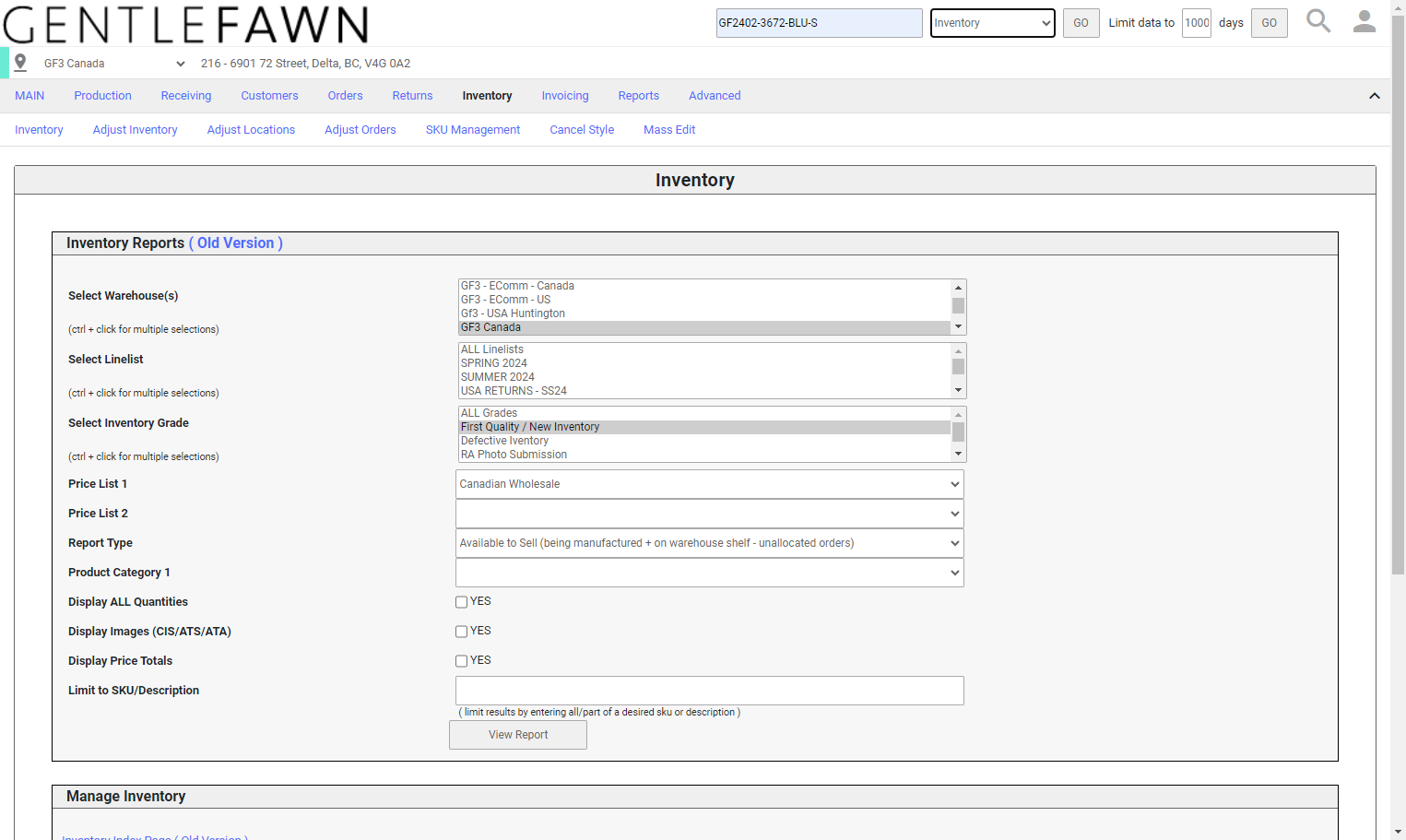Open the Price List 1 dropdown
This screenshot has height=840, width=1406.
(710, 484)
